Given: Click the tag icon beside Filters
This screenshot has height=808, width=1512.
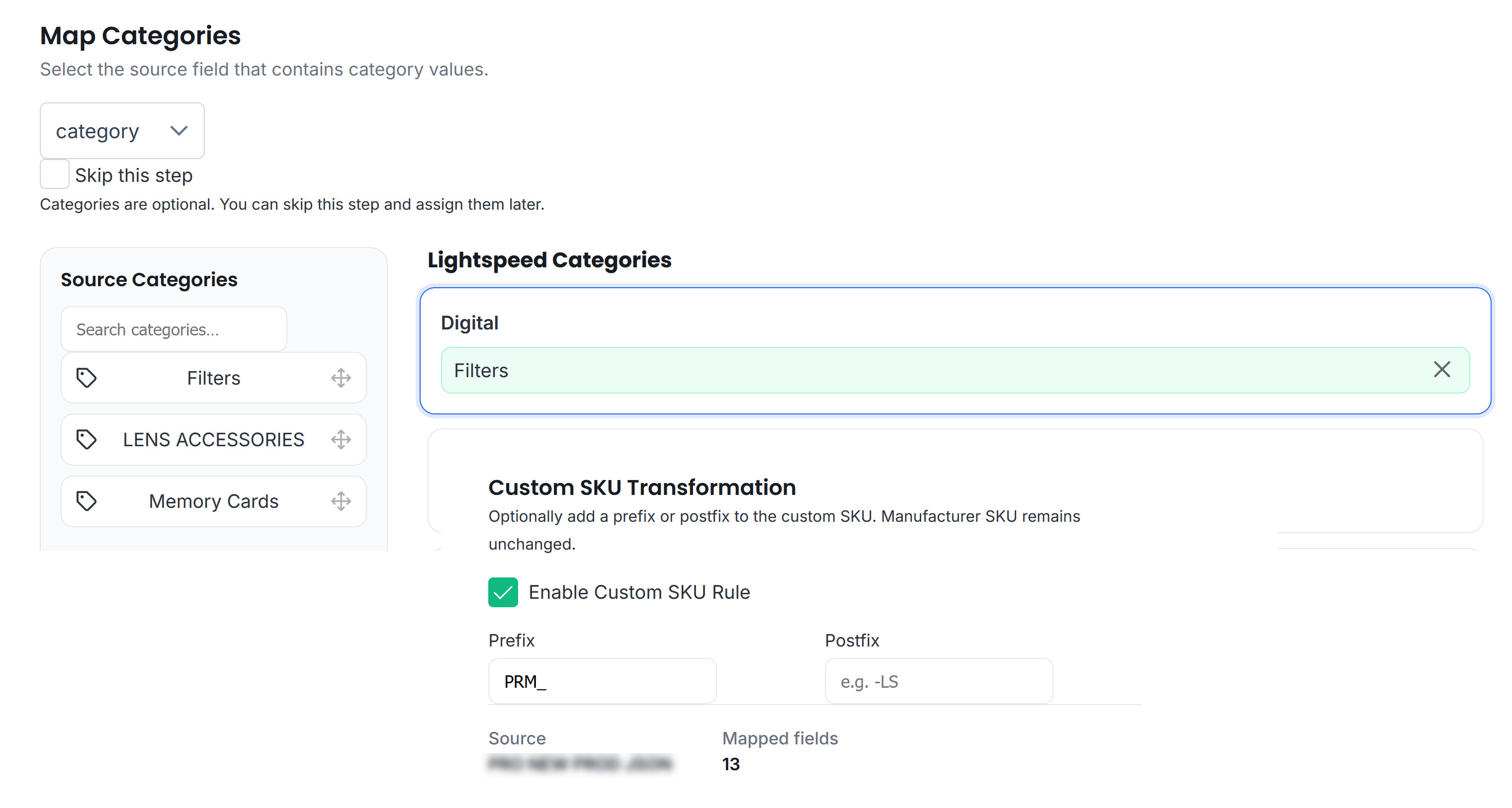Looking at the screenshot, I should click(87, 377).
